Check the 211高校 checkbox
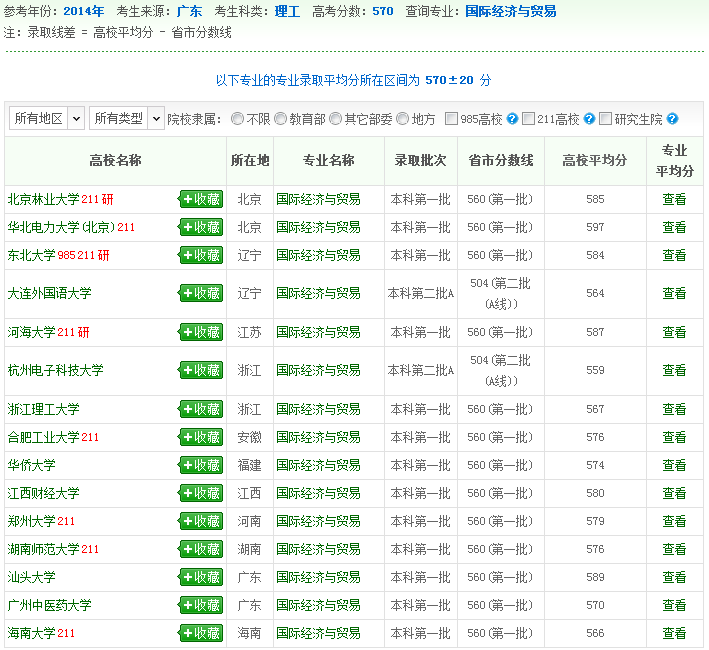Screen dimensions: 709x650 (528, 118)
